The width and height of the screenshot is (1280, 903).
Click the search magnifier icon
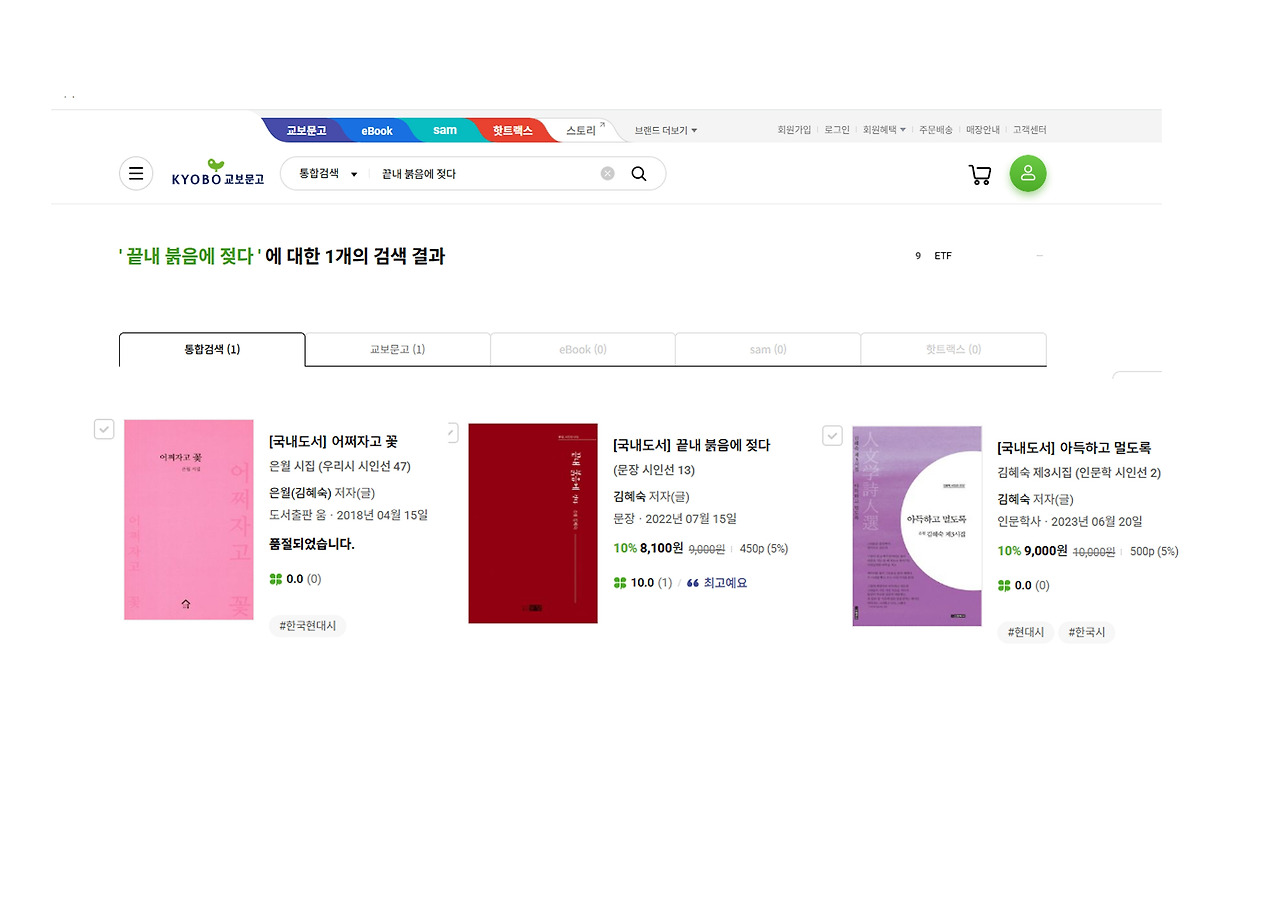click(639, 173)
